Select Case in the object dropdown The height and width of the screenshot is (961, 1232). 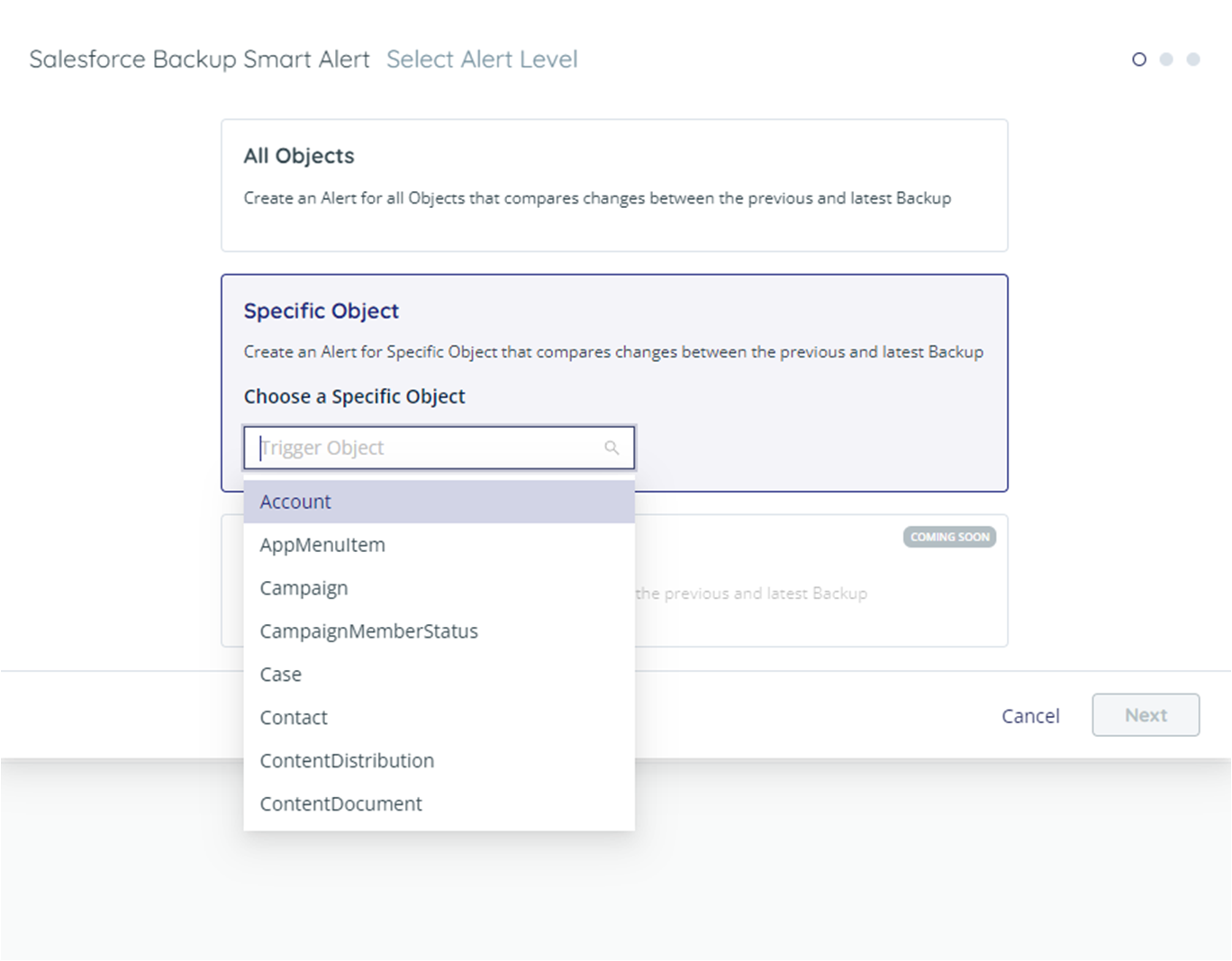280,674
